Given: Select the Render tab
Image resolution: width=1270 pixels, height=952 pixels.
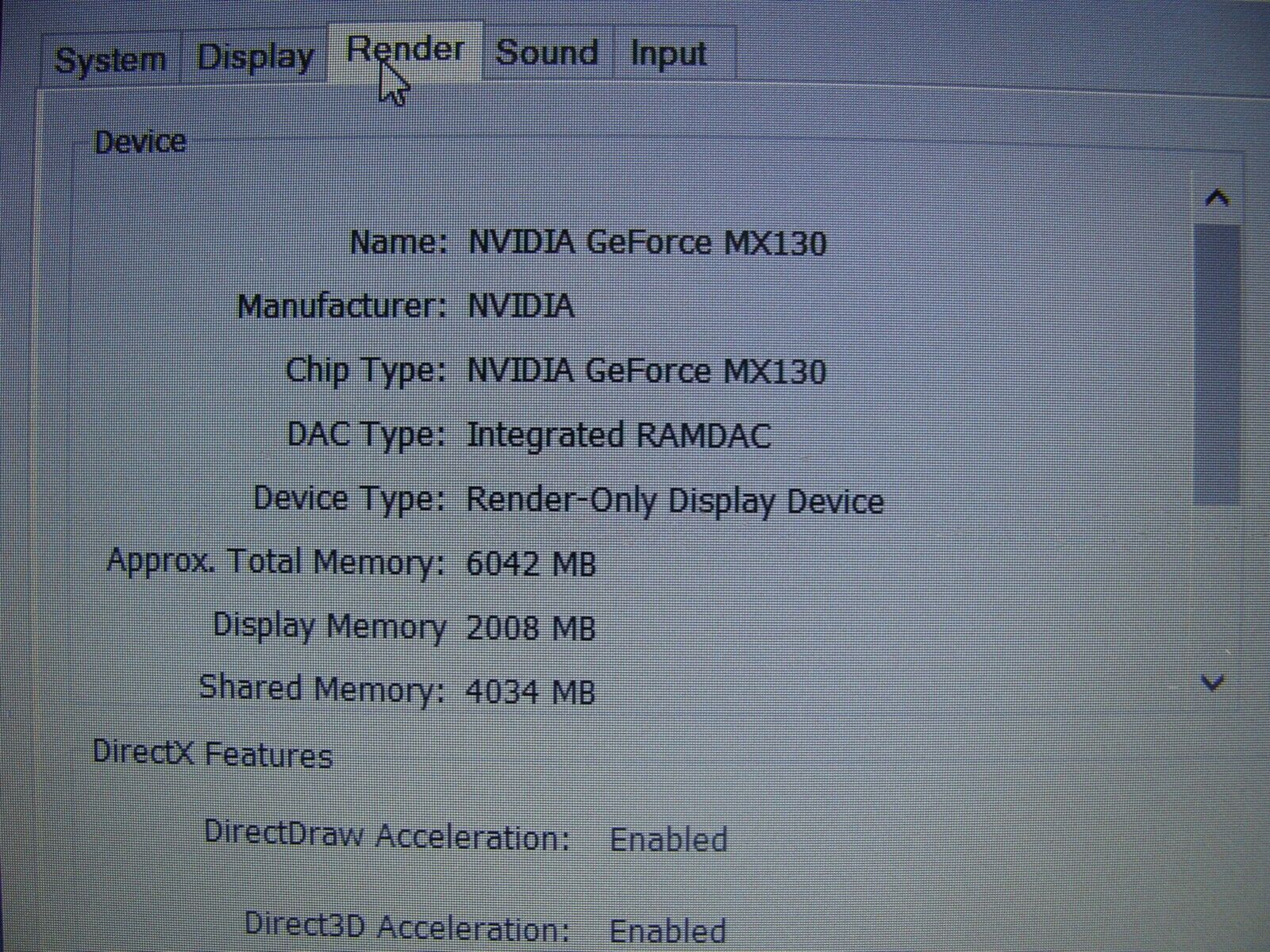Looking at the screenshot, I should [405, 51].
